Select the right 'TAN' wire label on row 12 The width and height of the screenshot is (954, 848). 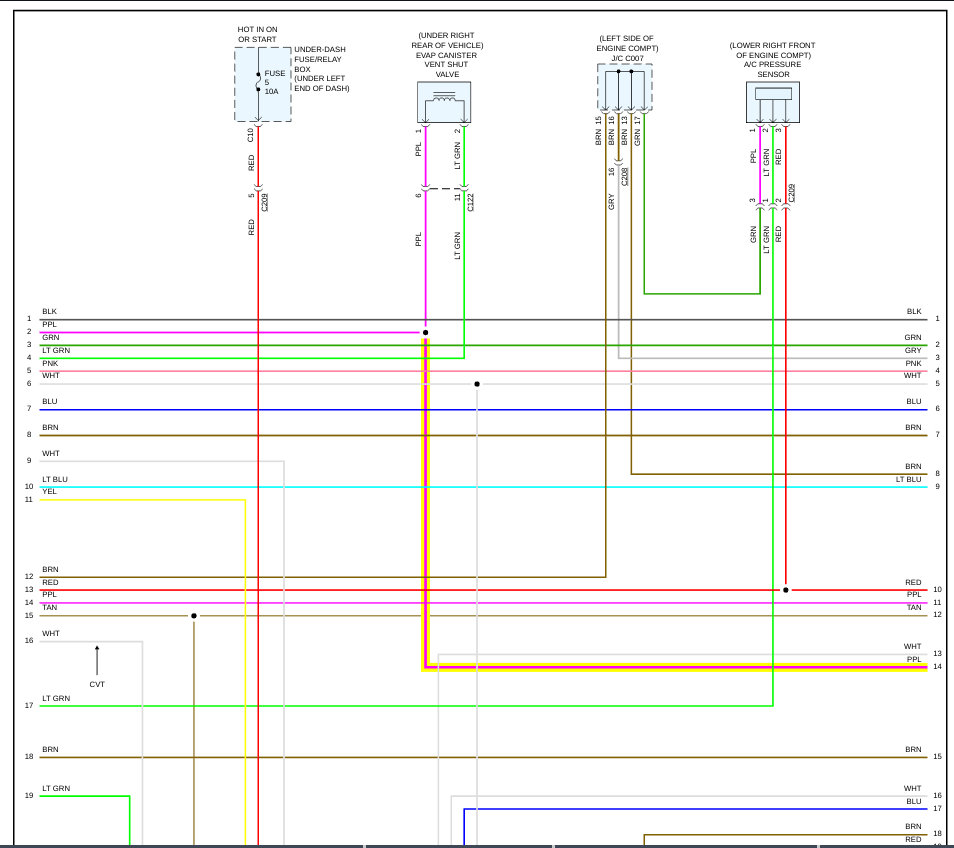click(x=914, y=608)
